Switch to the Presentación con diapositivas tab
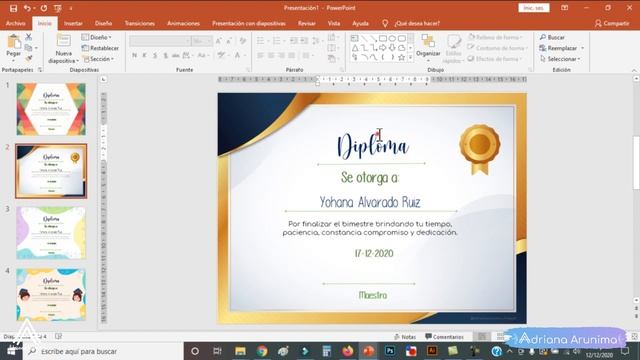The image size is (640, 360). (249, 23)
